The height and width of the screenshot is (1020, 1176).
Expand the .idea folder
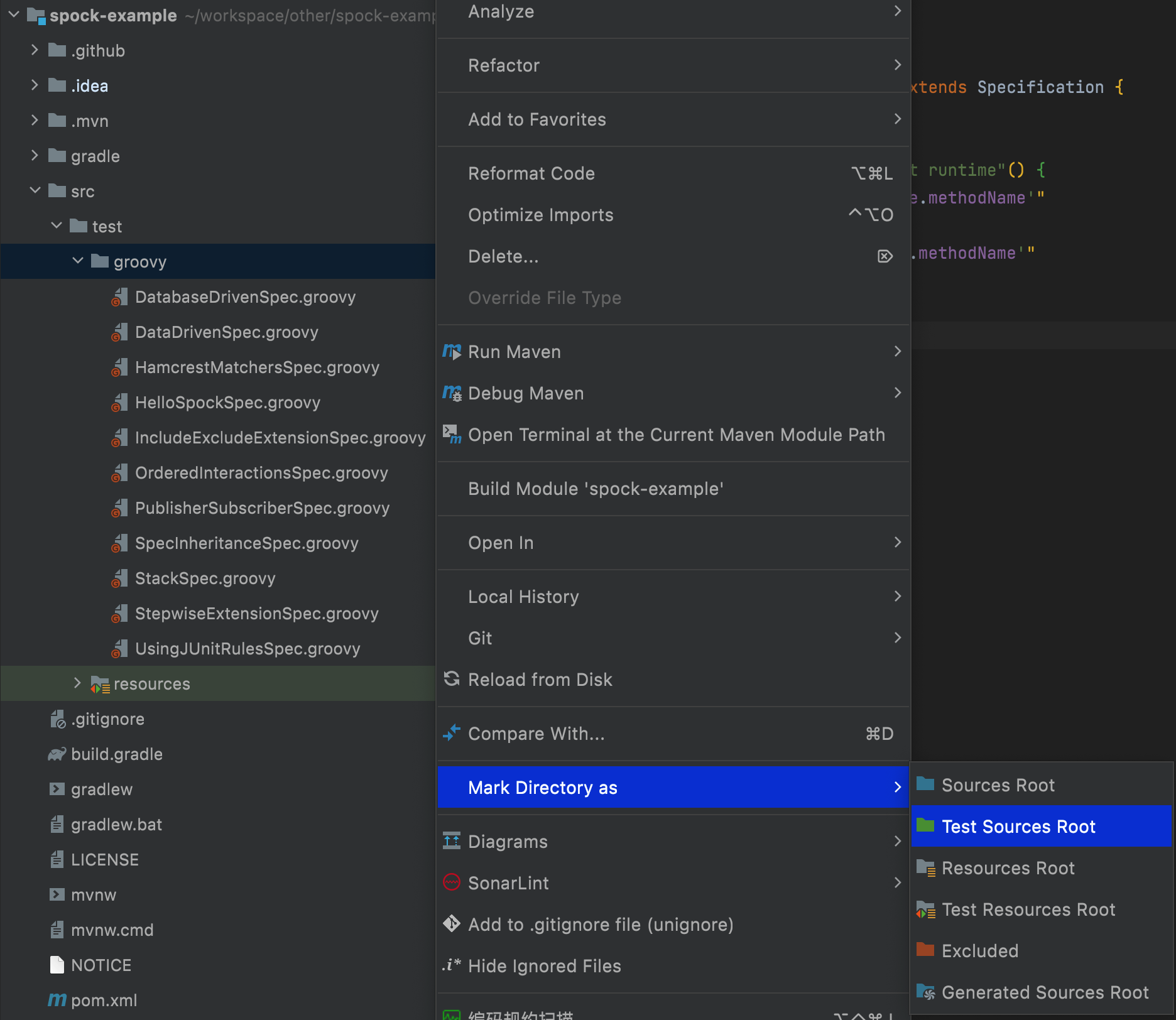35,85
